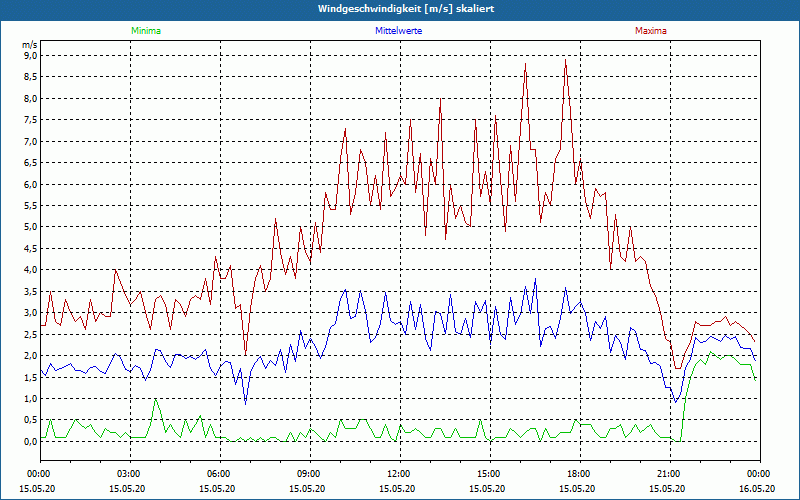Click the 0,0 y-axis value

[32, 441]
